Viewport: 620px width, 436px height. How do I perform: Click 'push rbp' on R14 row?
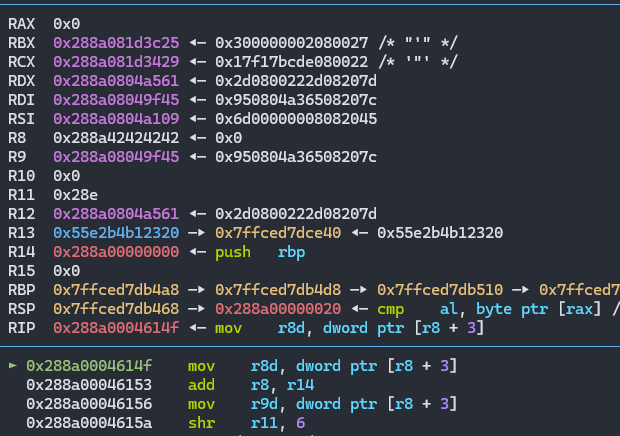[260, 252]
